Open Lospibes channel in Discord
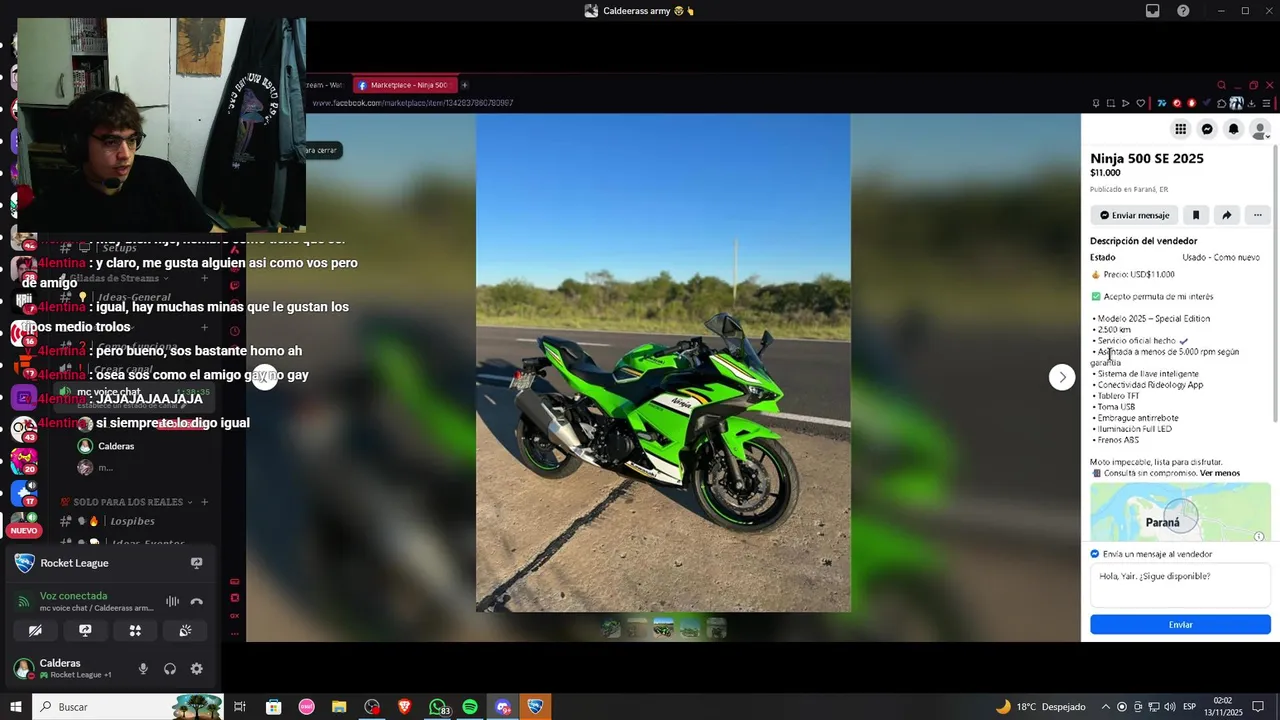The width and height of the screenshot is (1280, 720). [x=132, y=521]
